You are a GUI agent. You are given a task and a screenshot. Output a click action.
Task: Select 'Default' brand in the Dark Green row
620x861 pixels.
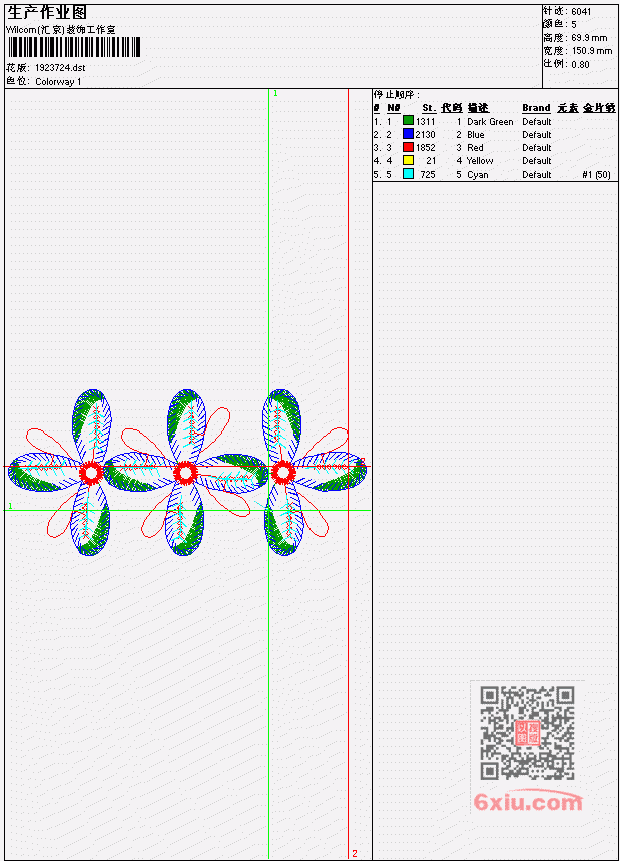[537, 122]
